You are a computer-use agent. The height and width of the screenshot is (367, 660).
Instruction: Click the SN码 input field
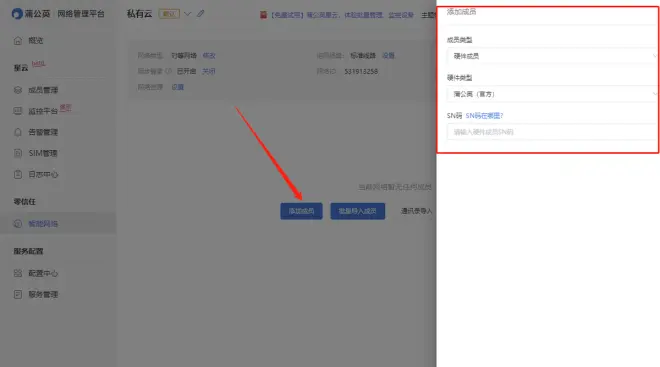click(x=552, y=132)
